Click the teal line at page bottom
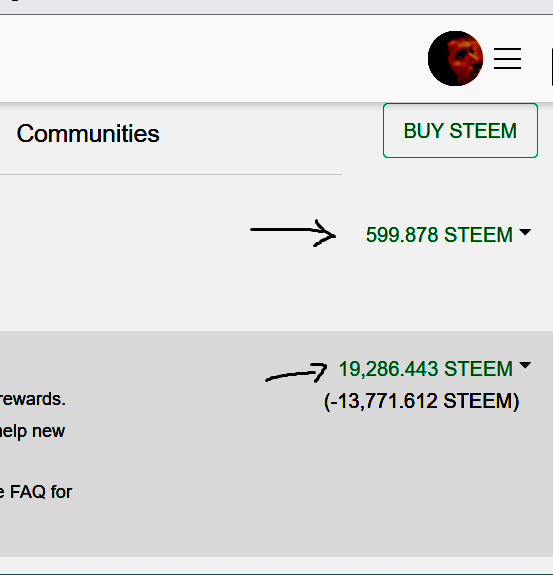The width and height of the screenshot is (553, 575). [276, 574]
